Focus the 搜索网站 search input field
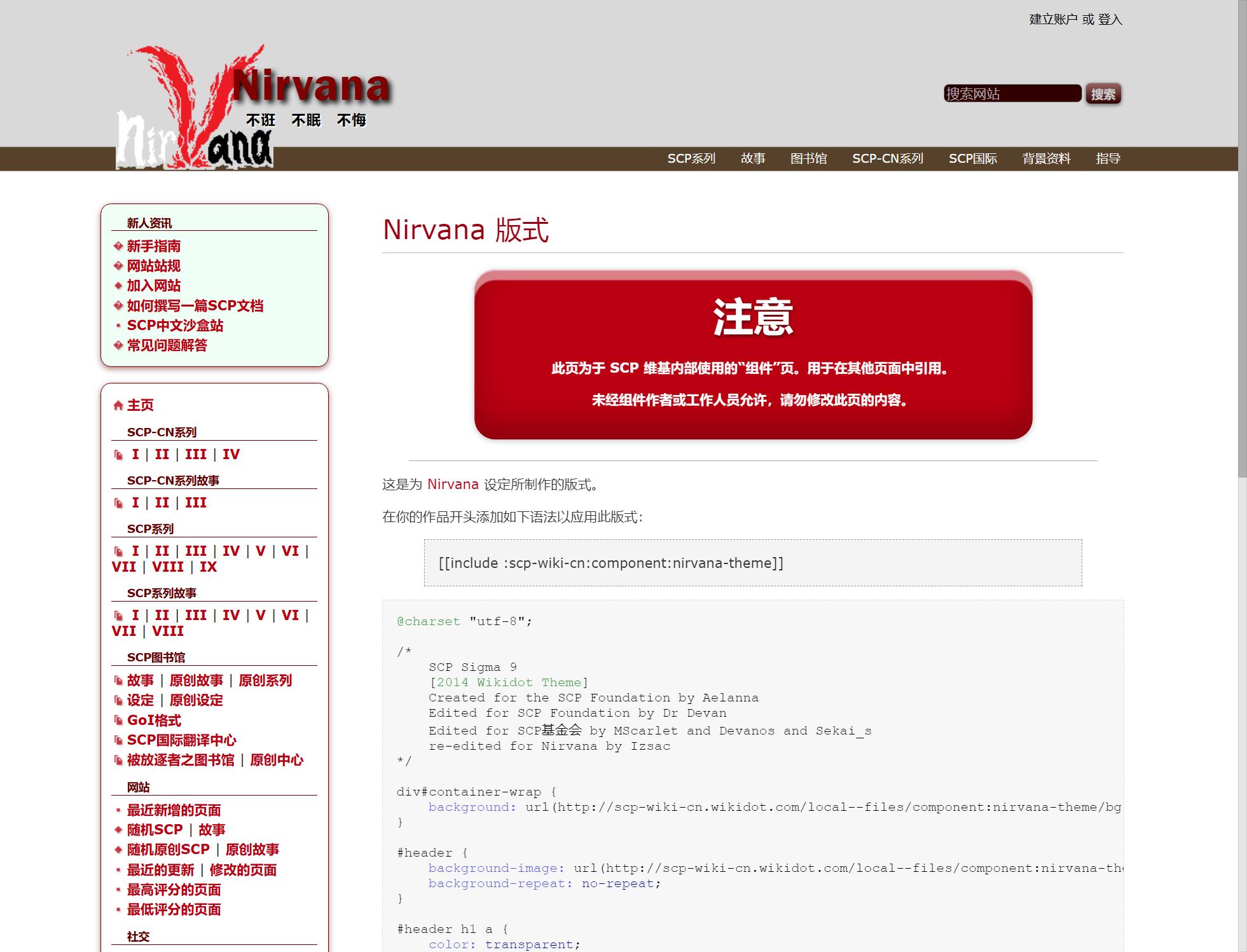The image size is (1247, 952). [x=1012, y=93]
